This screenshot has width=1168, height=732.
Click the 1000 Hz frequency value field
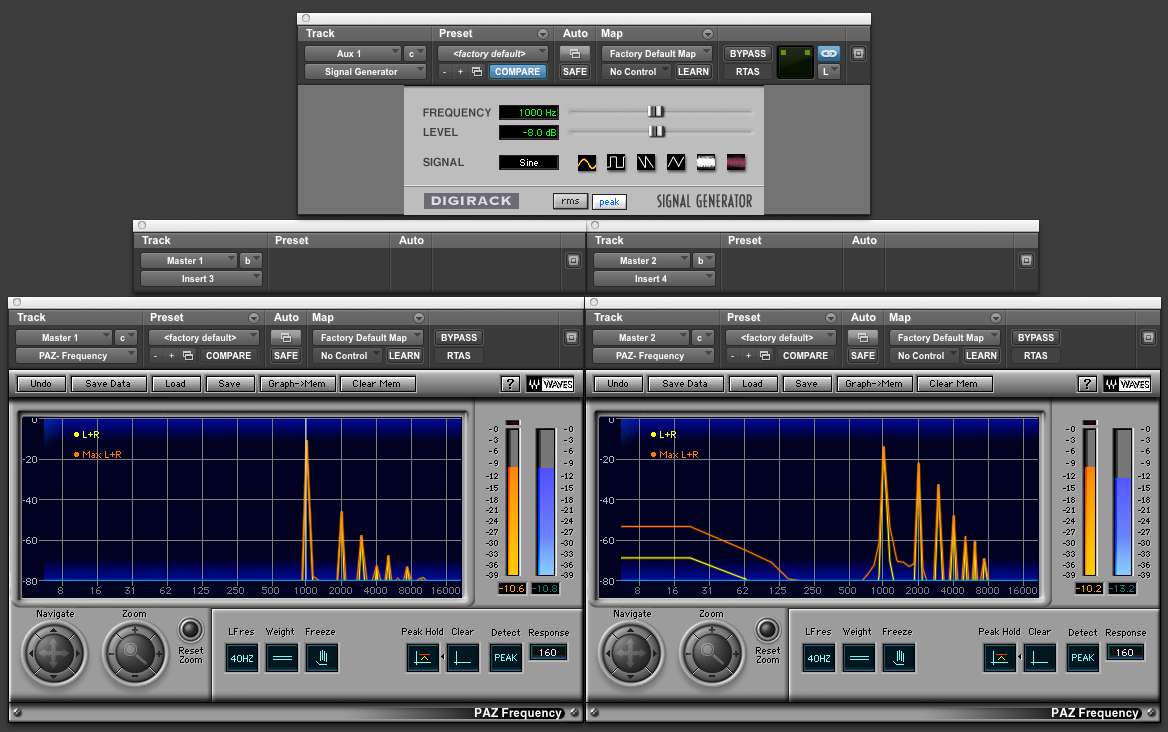529,112
